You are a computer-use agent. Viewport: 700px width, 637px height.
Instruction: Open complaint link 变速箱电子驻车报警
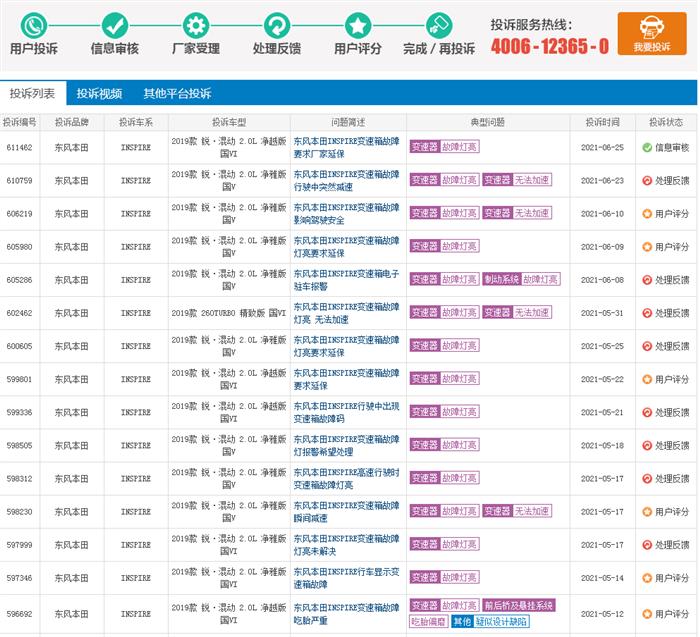point(346,279)
